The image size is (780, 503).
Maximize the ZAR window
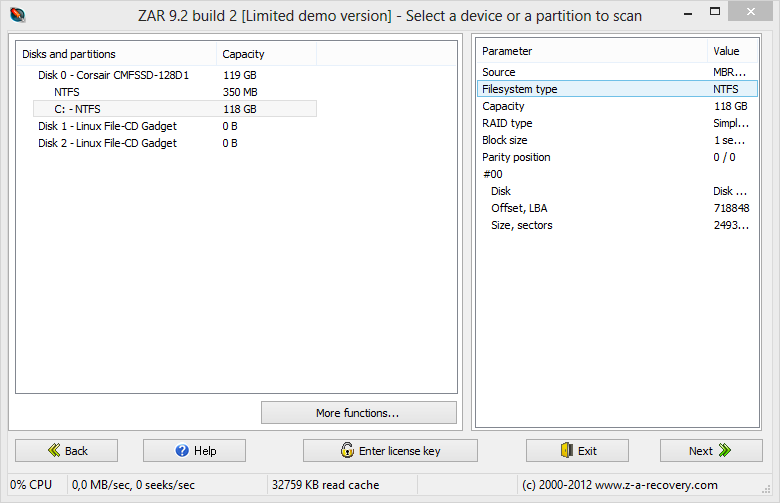point(715,11)
